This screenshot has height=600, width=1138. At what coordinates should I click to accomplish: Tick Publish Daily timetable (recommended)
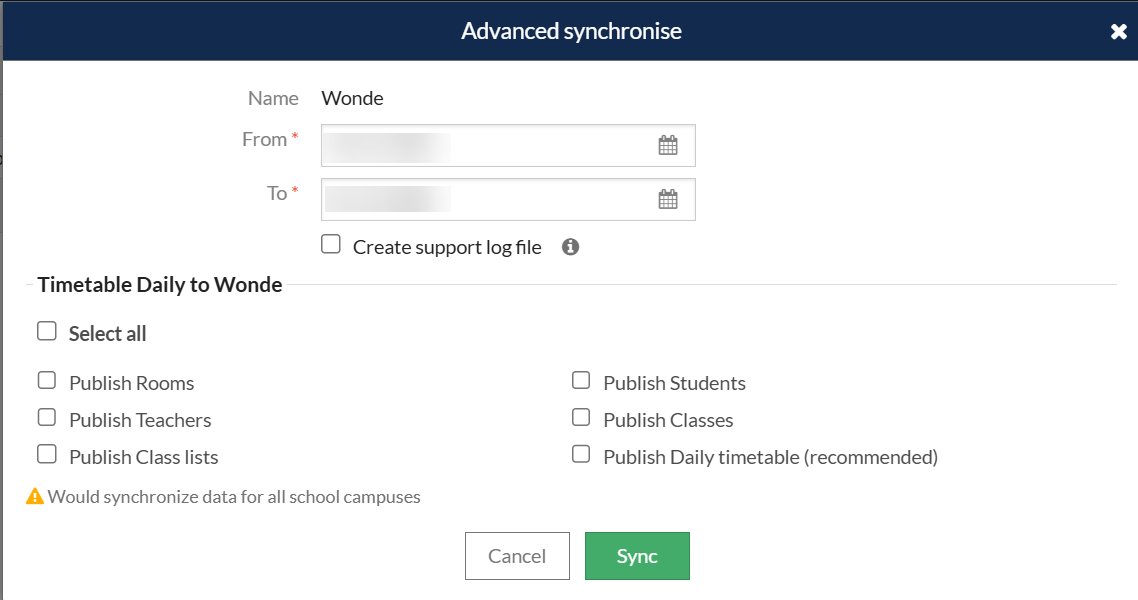pyautogui.click(x=581, y=455)
